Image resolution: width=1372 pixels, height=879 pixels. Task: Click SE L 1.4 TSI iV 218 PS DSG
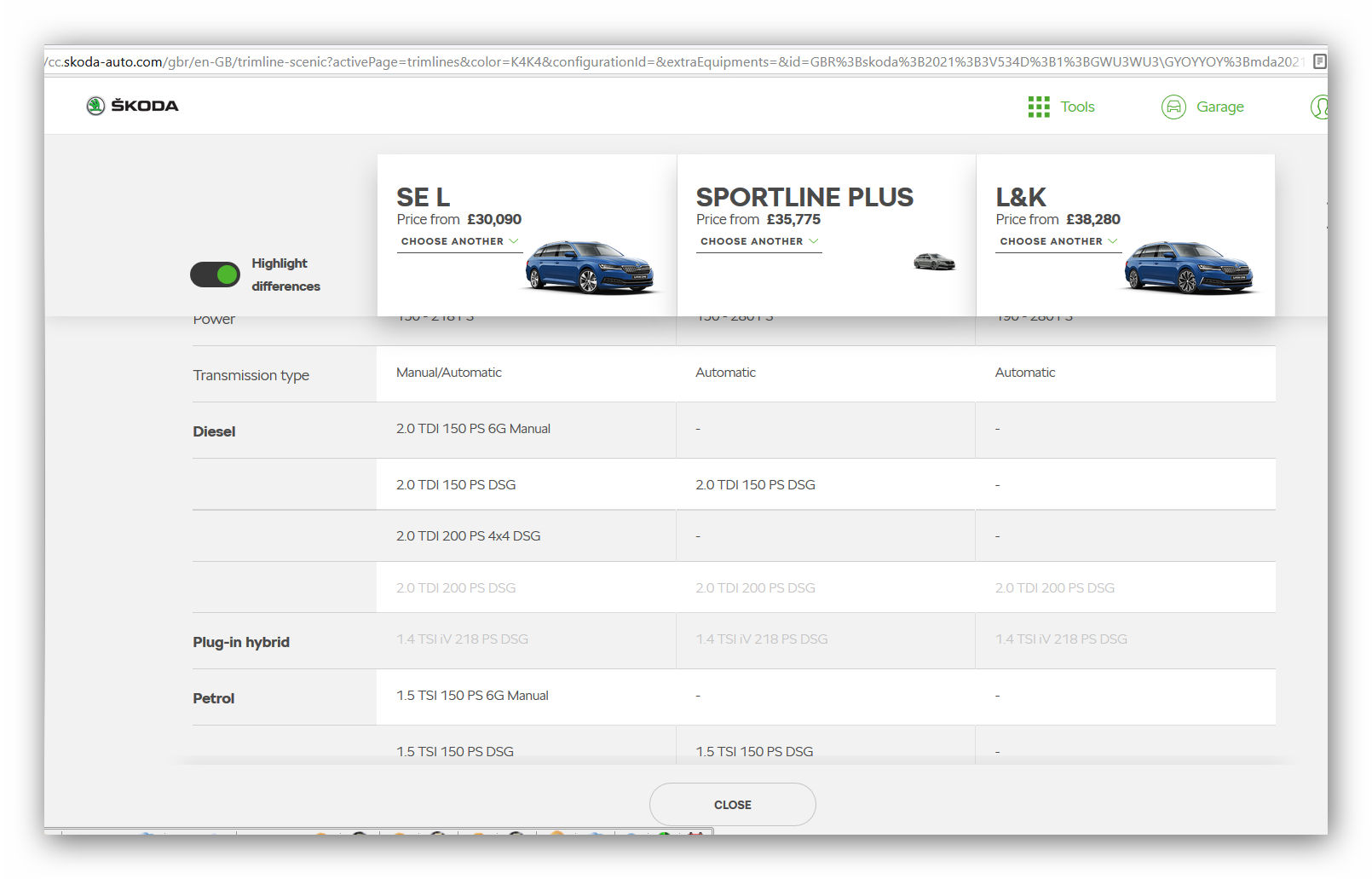(462, 639)
